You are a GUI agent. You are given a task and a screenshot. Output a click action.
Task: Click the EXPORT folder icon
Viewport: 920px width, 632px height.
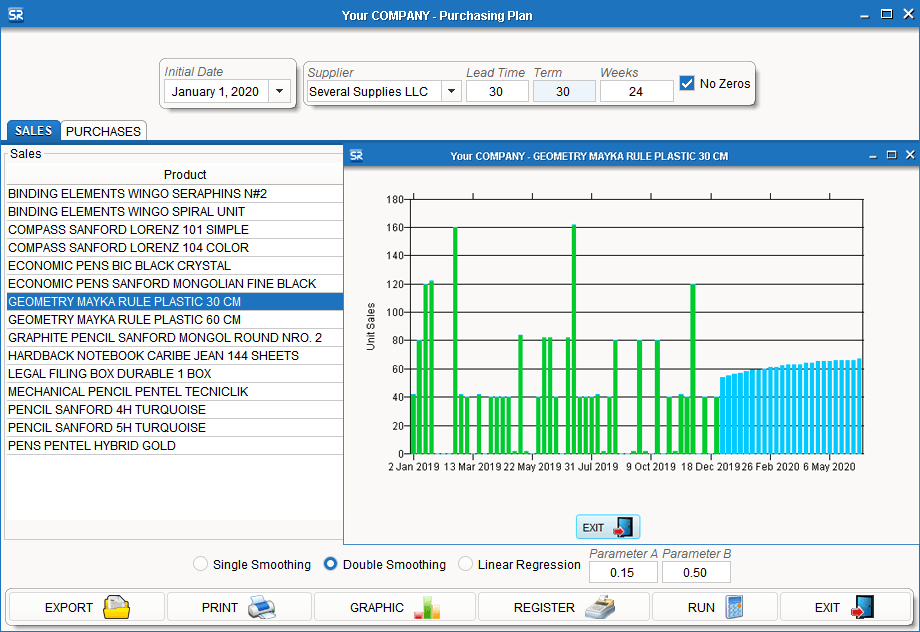(116, 607)
